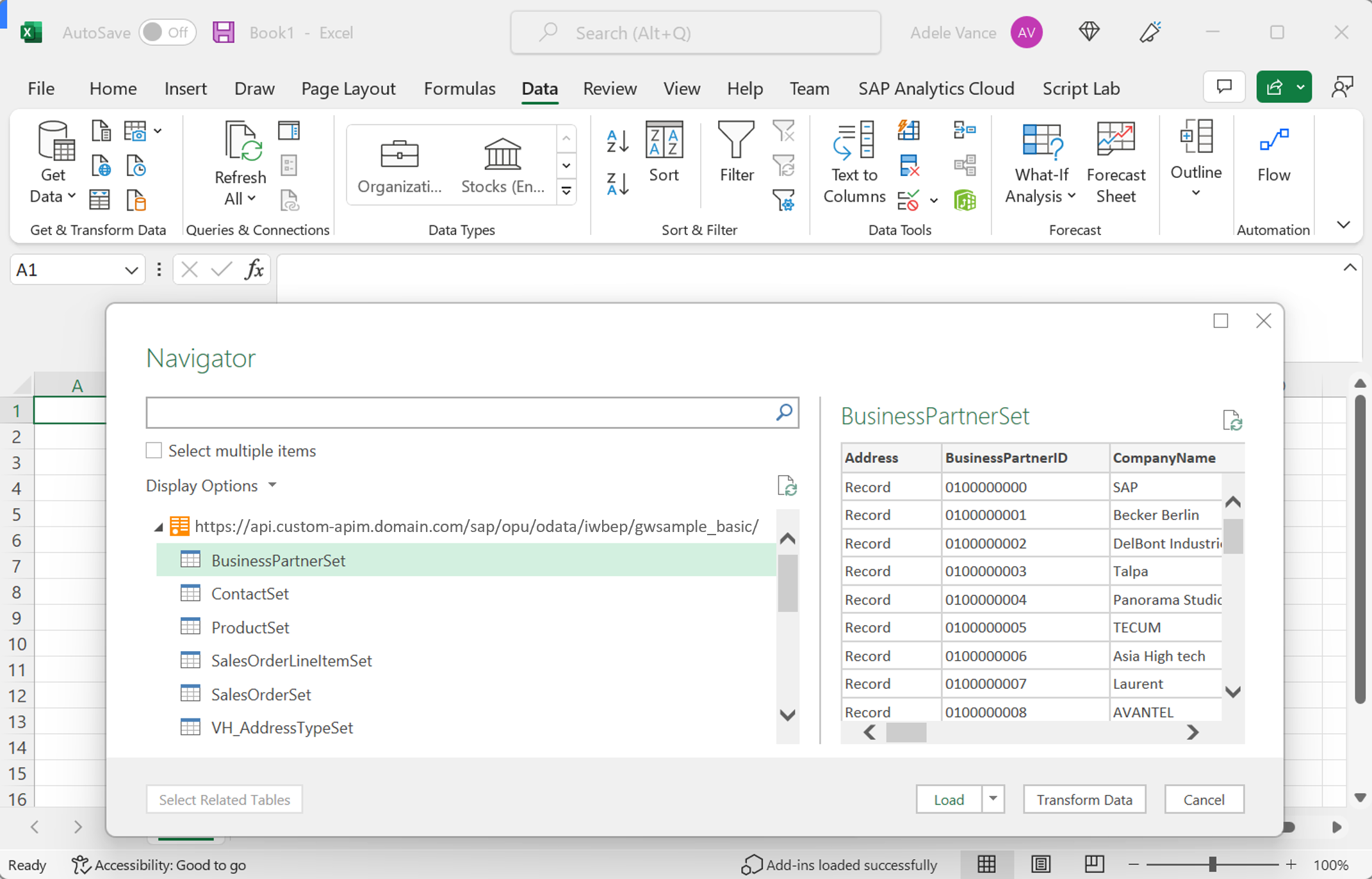This screenshot has height=879, width=1372.
Task: Click the Cancel button in Navigator
Action: (x=1203, y=799)
